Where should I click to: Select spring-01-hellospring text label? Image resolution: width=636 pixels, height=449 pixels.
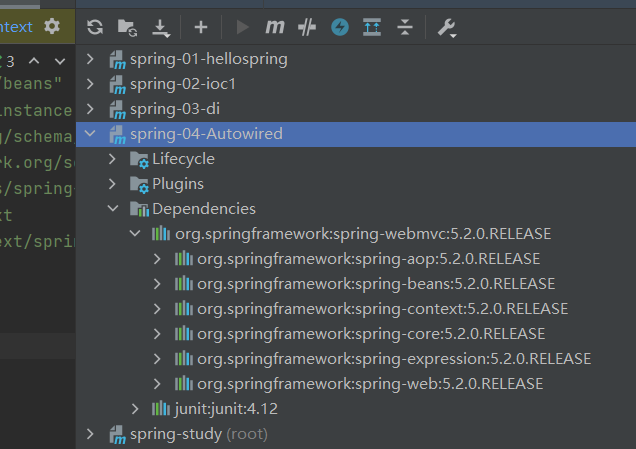pyautogui.click(x=209, y=59)
